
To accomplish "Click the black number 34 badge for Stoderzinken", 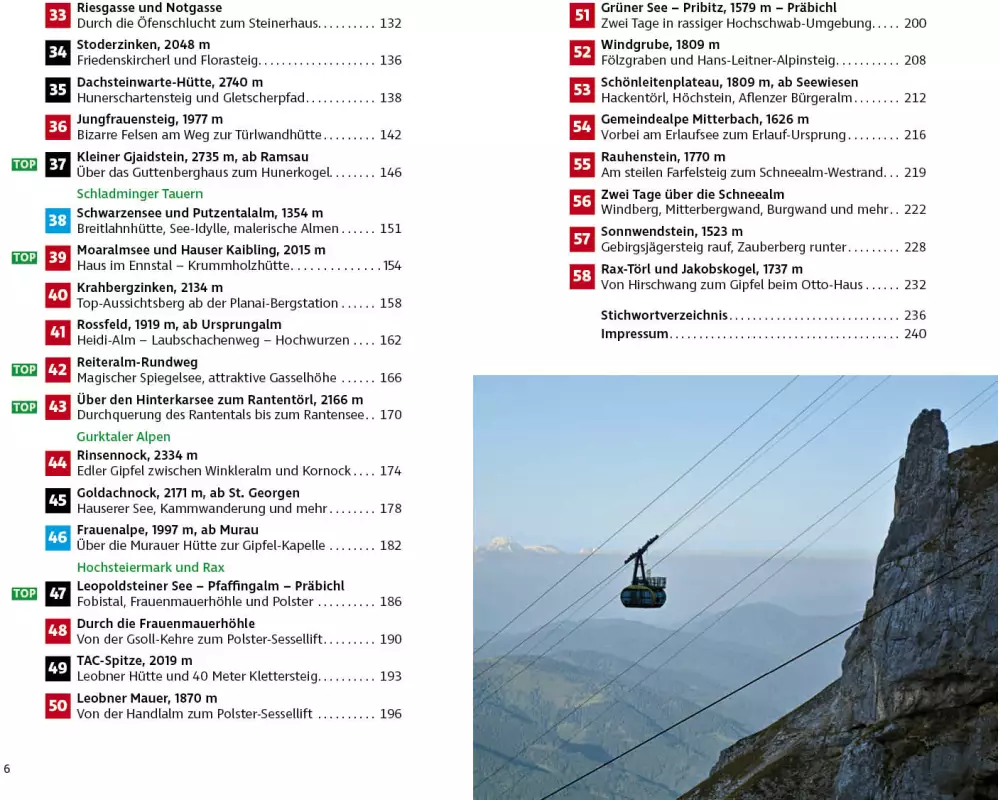I will [58, 53].
